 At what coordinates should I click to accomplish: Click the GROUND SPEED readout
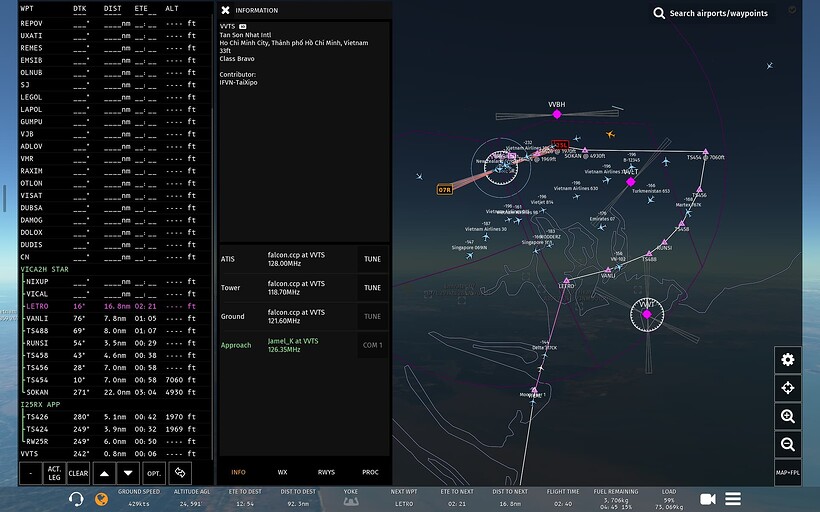point(139,498)
